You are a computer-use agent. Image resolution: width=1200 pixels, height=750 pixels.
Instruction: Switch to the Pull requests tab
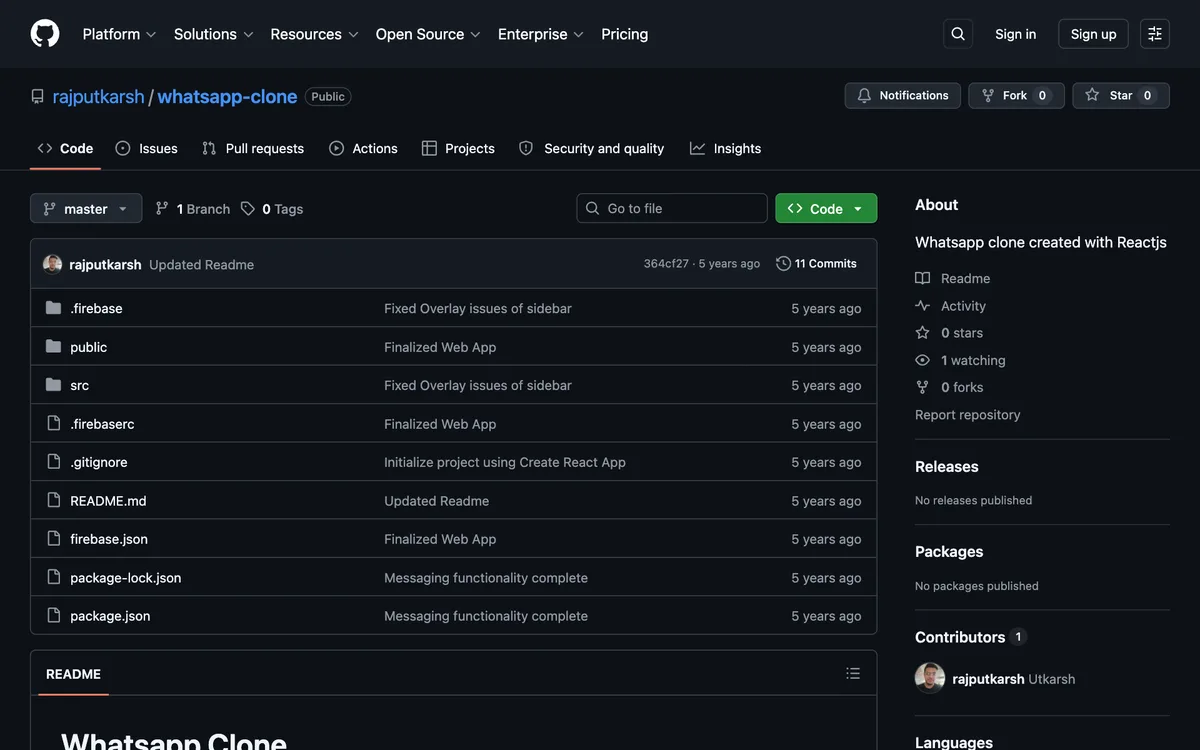(253, 148)
